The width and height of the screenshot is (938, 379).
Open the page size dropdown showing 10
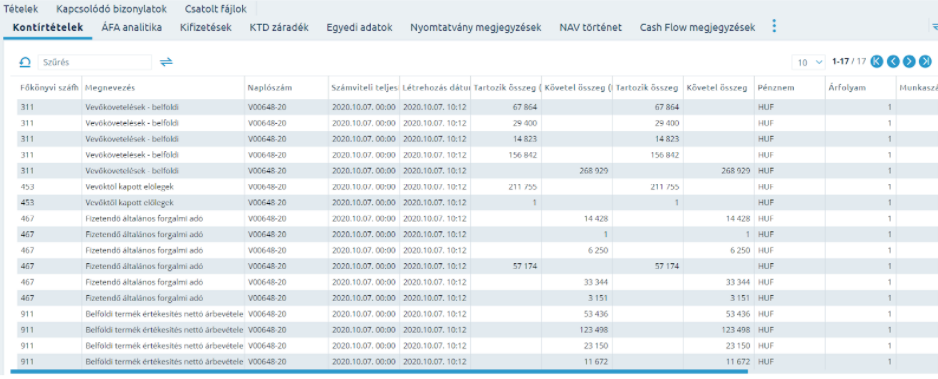tap(808, 62)
